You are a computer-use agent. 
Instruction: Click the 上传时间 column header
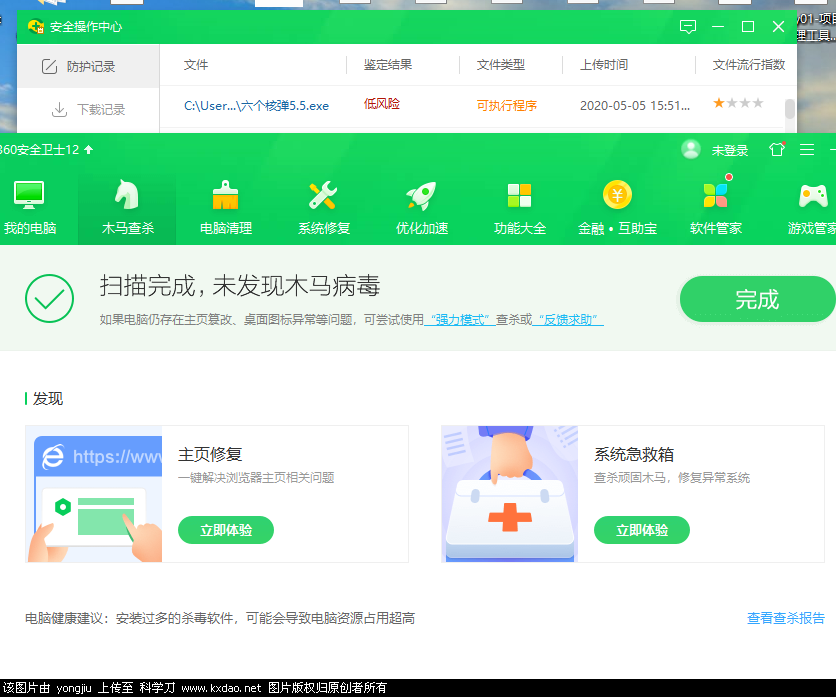(604, 65)
